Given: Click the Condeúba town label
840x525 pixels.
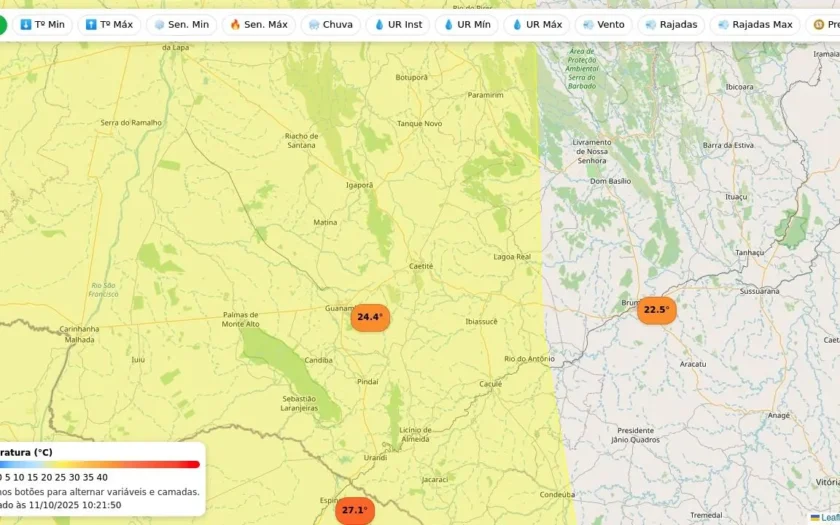Looking at the screenshot, I should pyautogui.click(x=557, y=494).
